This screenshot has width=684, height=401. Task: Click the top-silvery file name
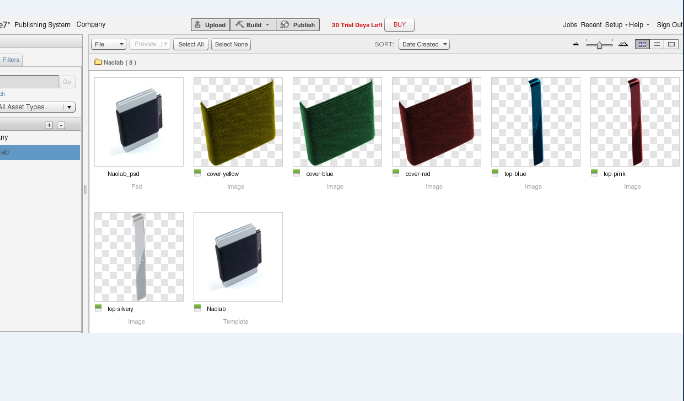tap(120, 309)
